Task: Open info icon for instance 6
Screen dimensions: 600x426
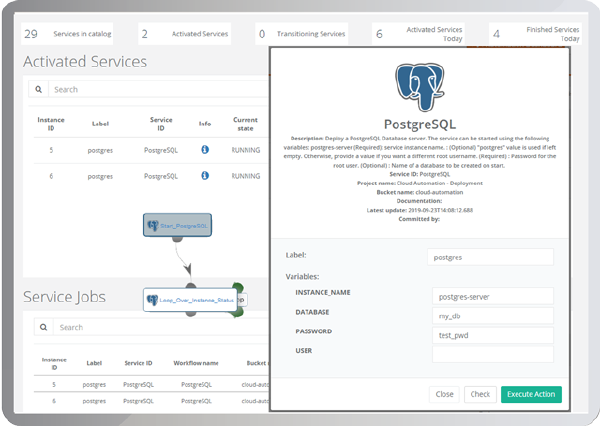Action: (205, 176)
